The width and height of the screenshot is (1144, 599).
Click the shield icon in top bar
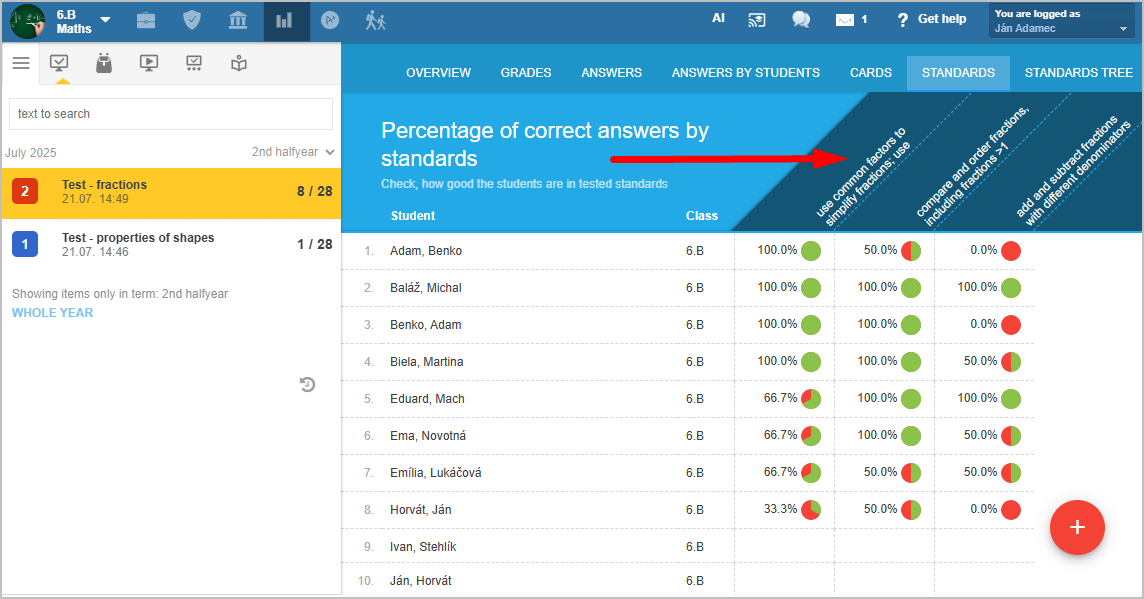click(192, 20)
